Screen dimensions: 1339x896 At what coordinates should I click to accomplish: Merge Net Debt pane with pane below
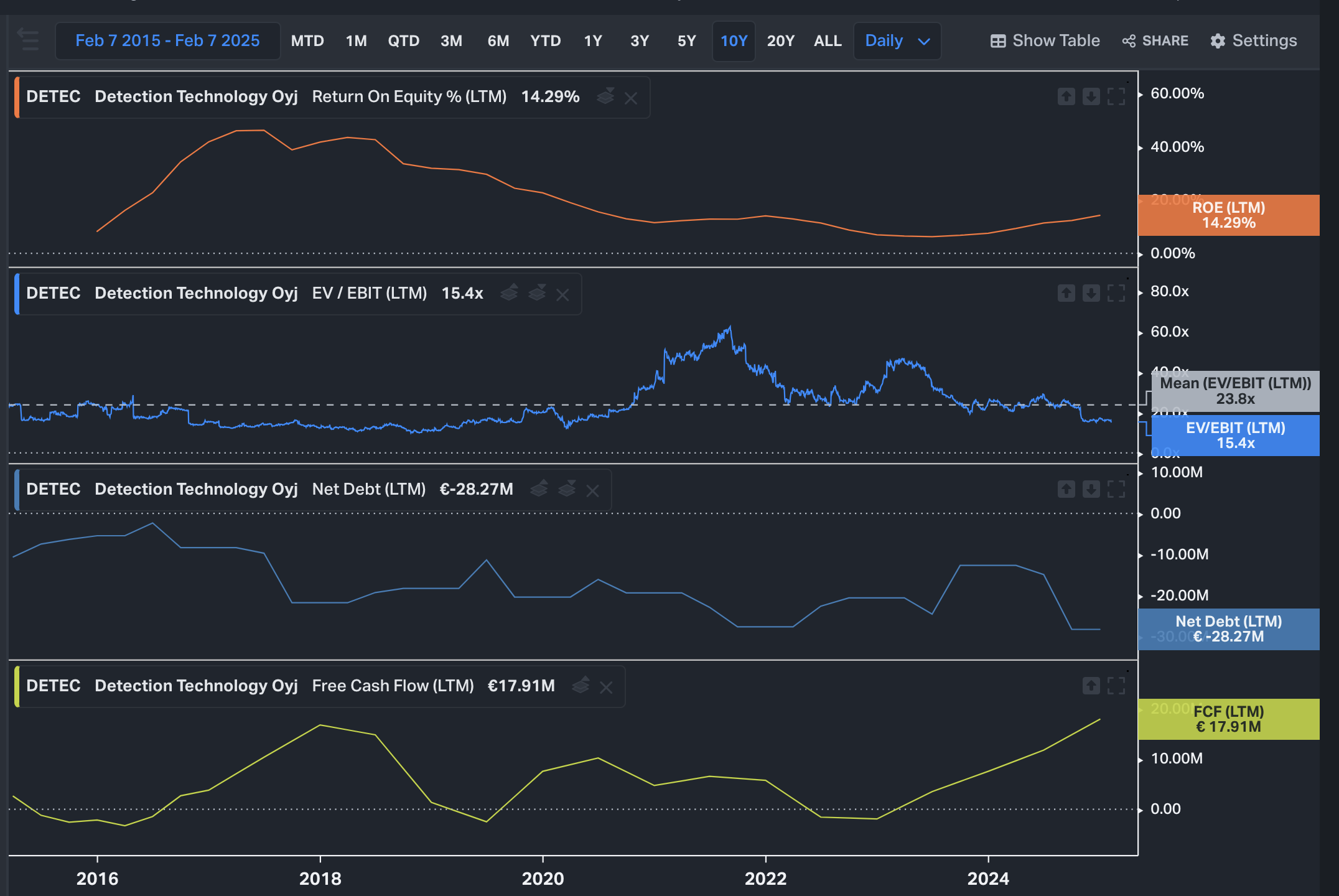(x=567, y=488)
